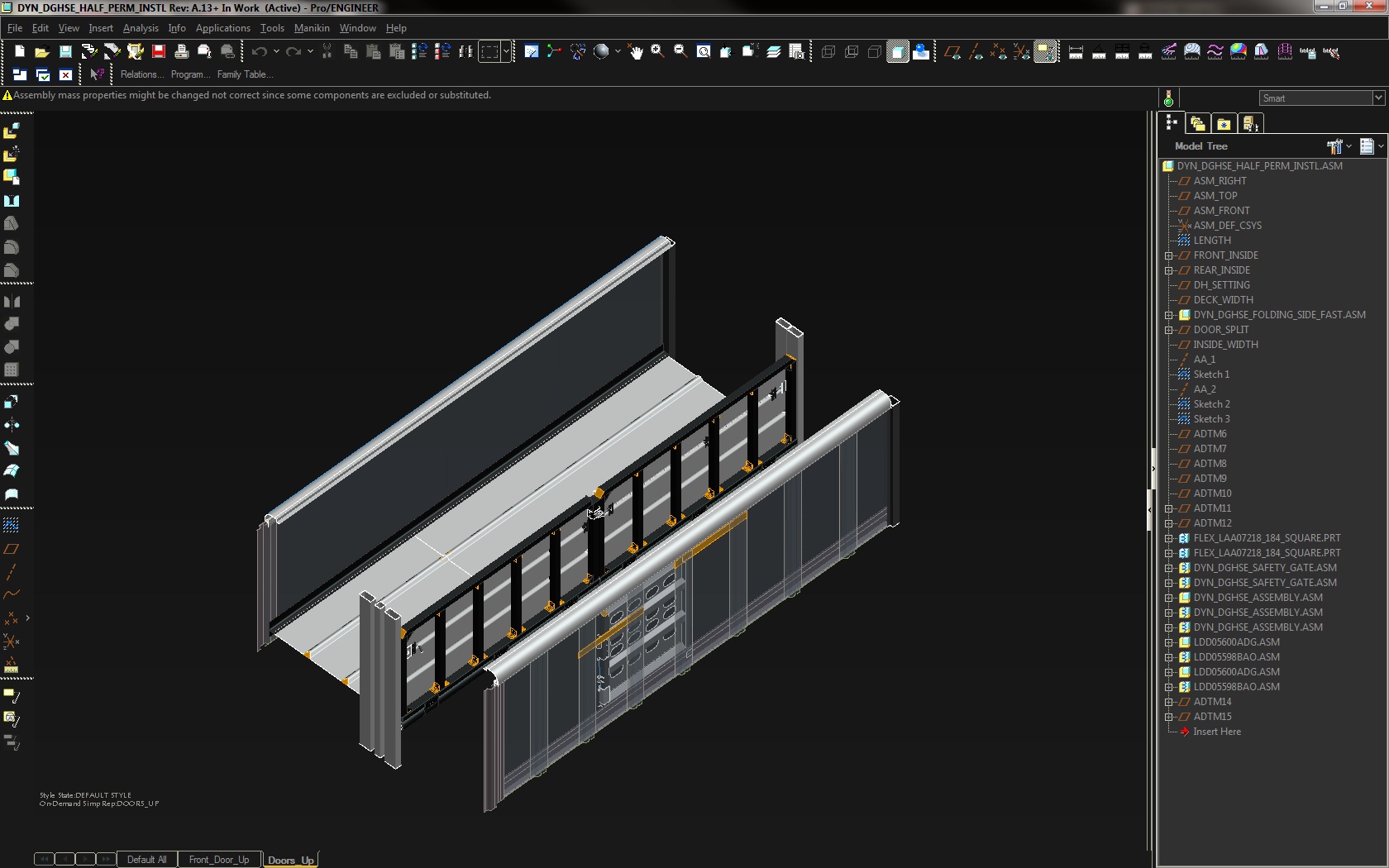Collapse the navigator panel with sash arrow

click(x=1153, y=469)
